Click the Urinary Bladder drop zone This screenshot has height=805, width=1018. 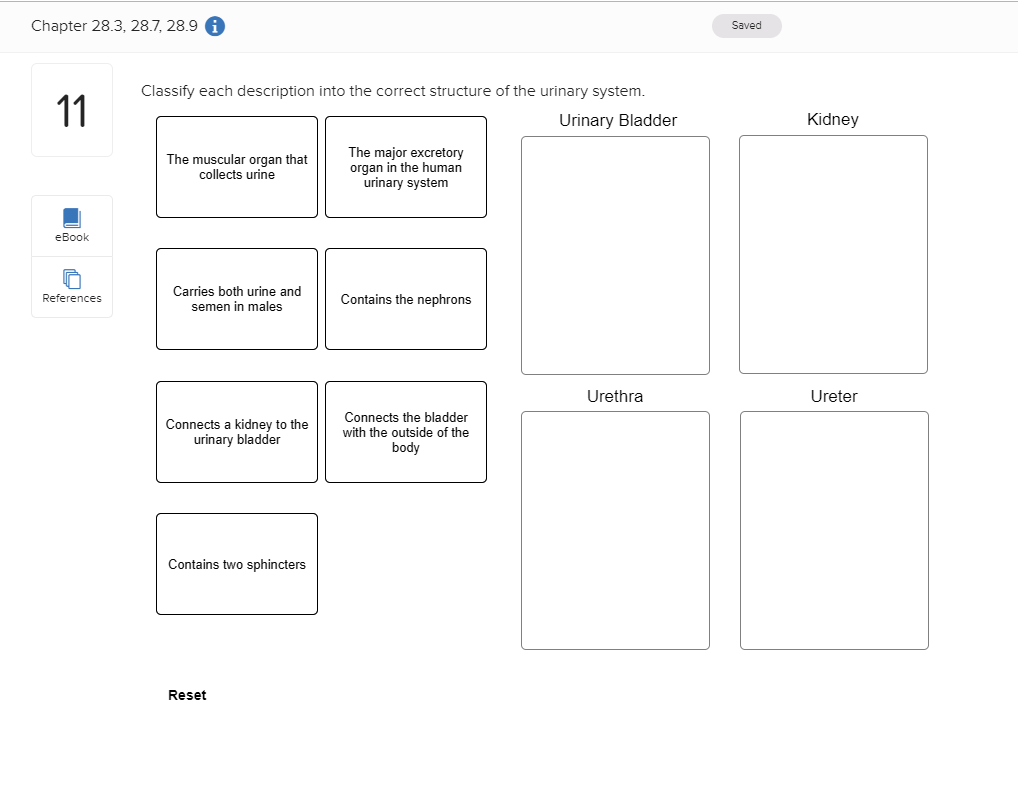pyautogui.click(x=615, y=255)
